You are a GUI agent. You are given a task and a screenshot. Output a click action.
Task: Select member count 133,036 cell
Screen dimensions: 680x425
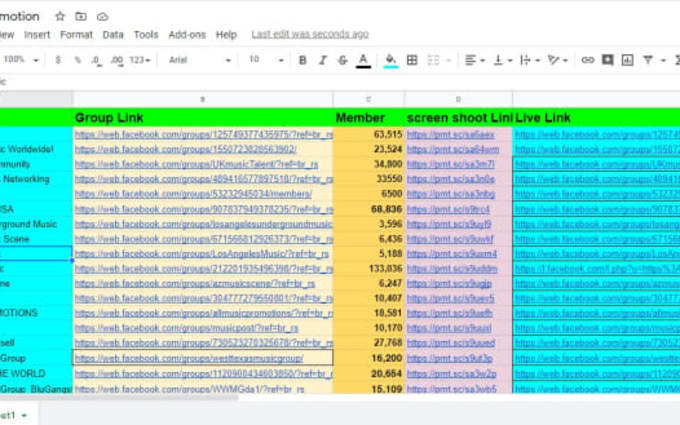tap(369, 269)
